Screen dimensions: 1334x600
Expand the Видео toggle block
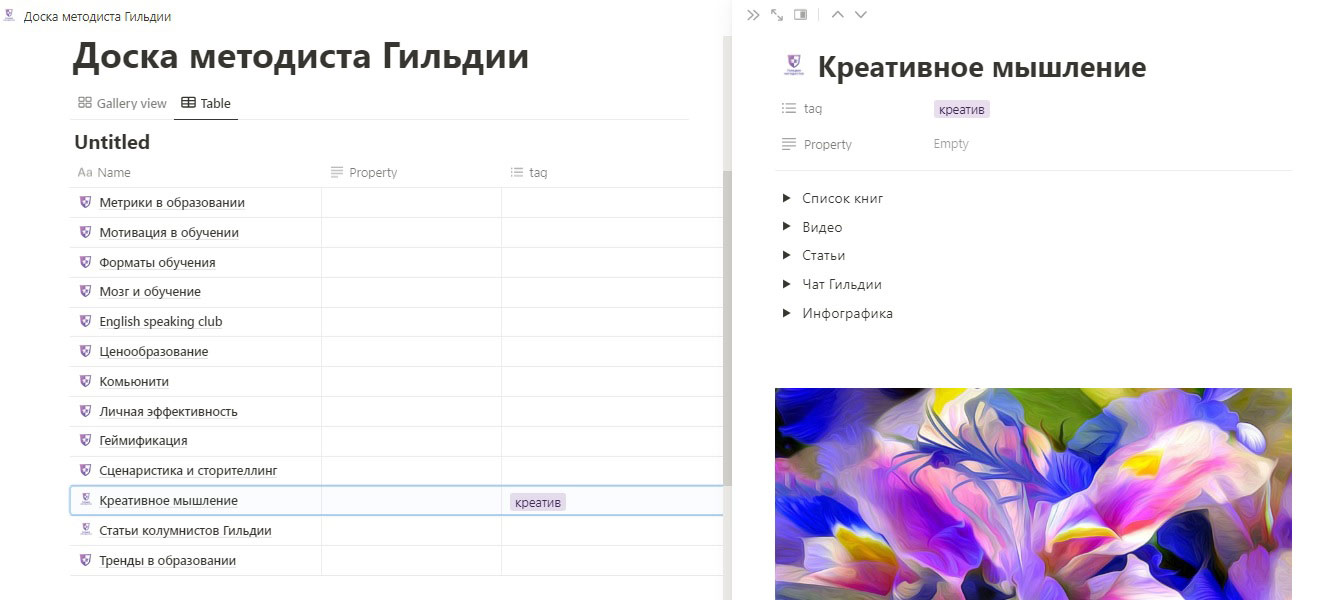pos(787,227)
